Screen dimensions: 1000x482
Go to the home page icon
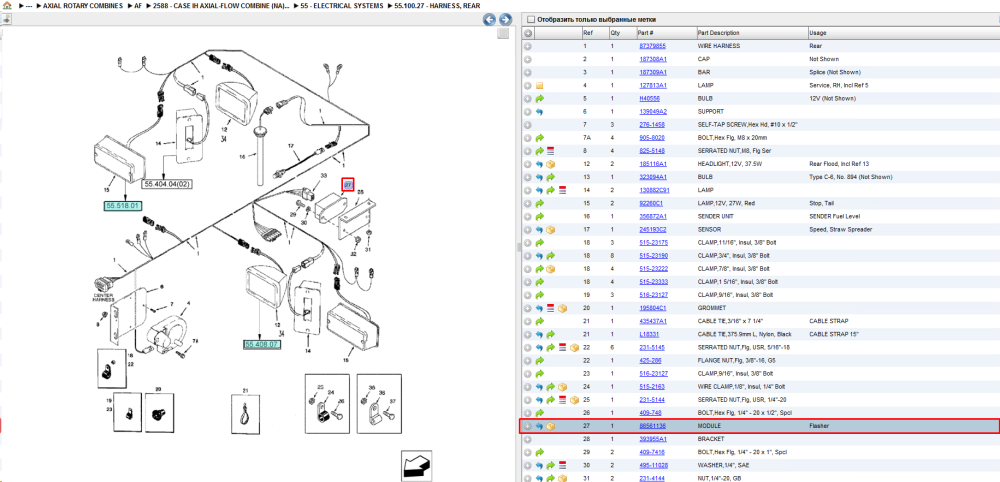point(7,5)
